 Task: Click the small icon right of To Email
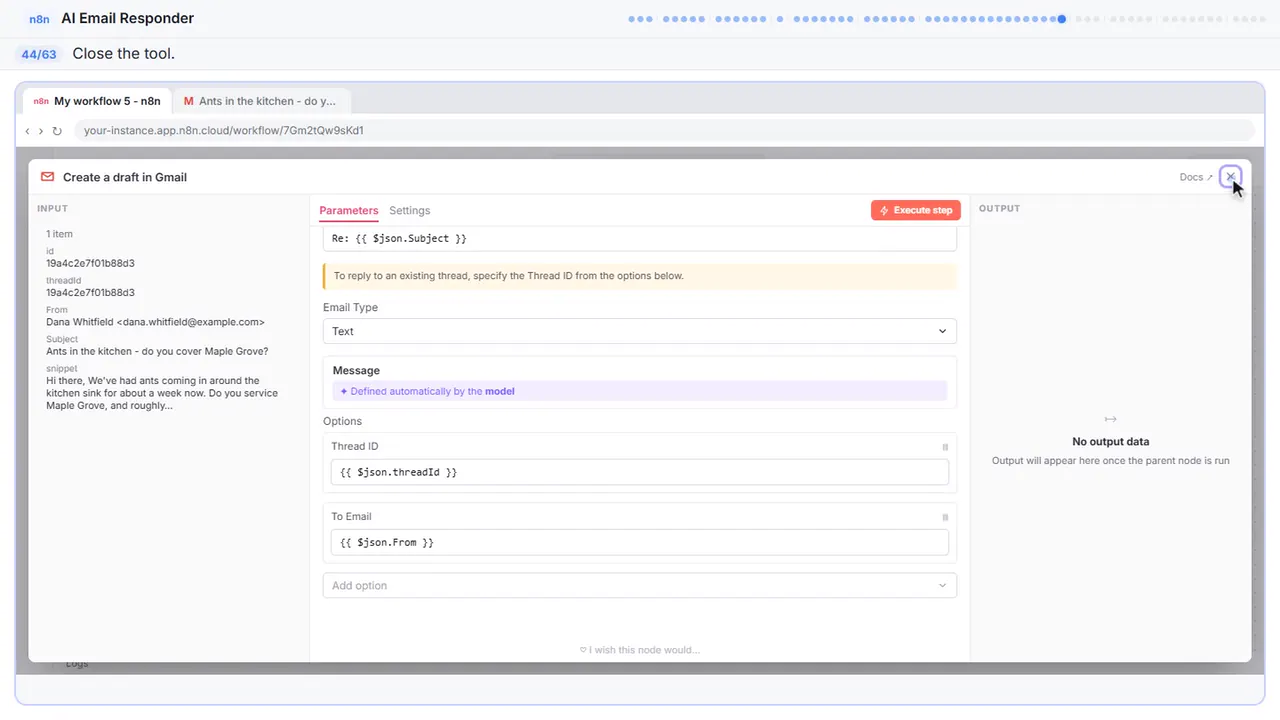click(945, 517)
